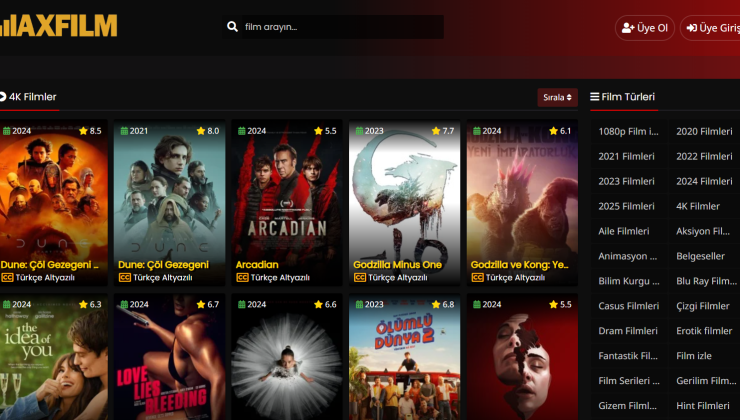Image resolution: width=740 pixels, height=420 pixels.
Task: Click the play icon beside 4K Filmler
Action: pos(2,97)
